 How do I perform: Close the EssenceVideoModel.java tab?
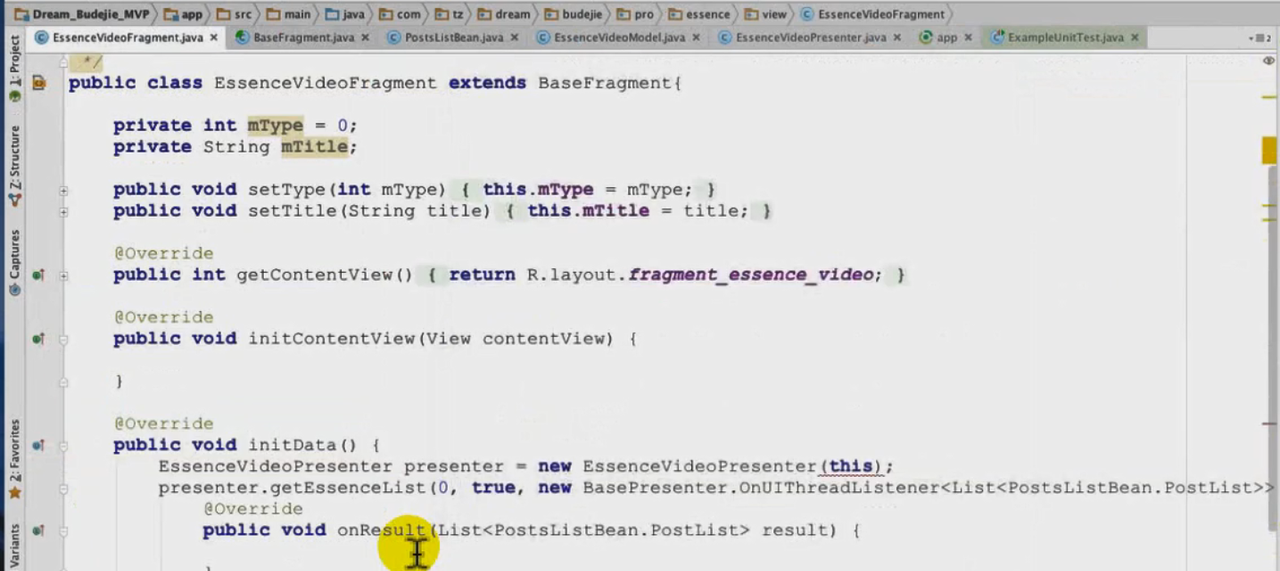tap(696, 38)
